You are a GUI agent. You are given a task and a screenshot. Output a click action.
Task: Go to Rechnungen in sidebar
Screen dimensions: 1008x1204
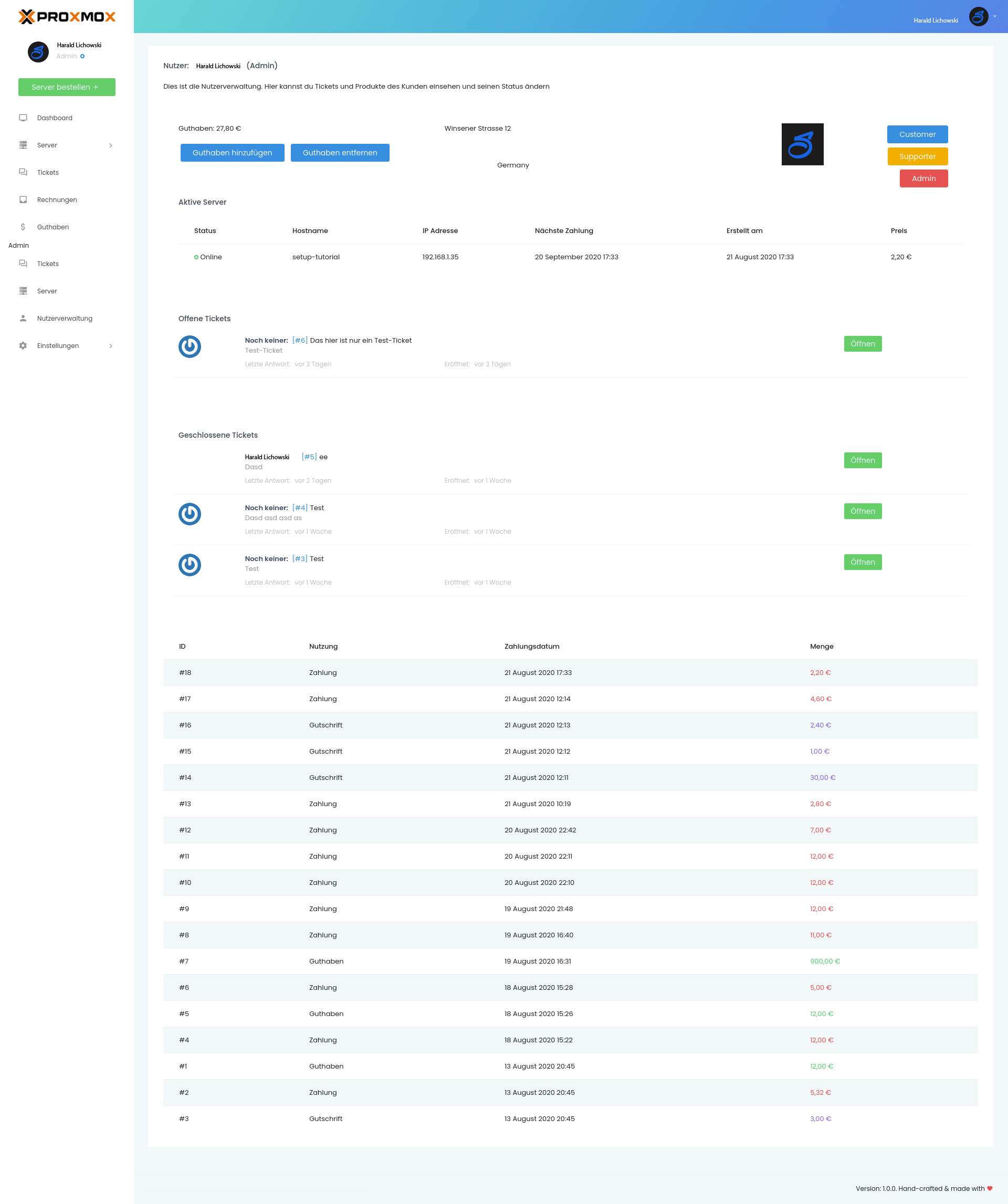[x=57, y=199]
